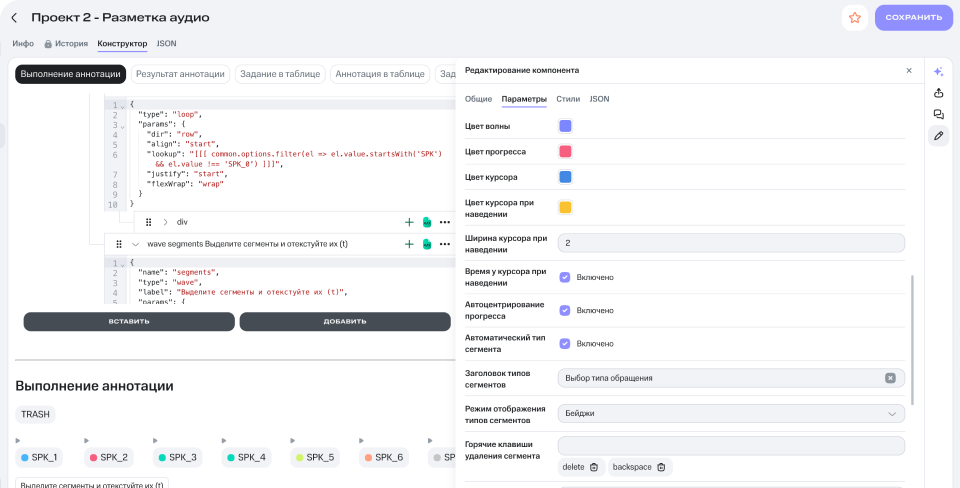
Task: Play the audio above SPK_4
Action: pyautogui.click(x=224, y=440)
